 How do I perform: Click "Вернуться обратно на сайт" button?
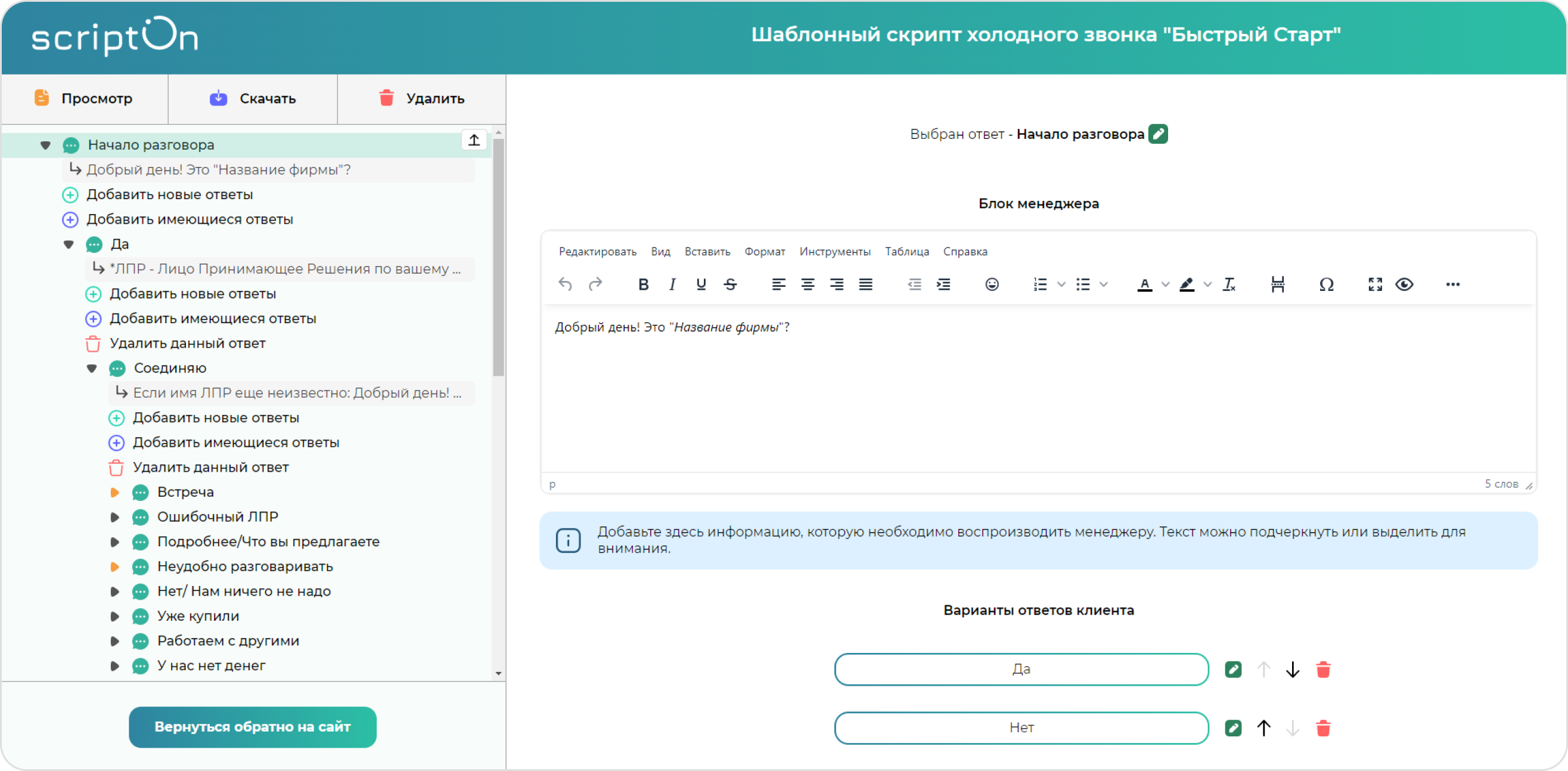point(252,726)
